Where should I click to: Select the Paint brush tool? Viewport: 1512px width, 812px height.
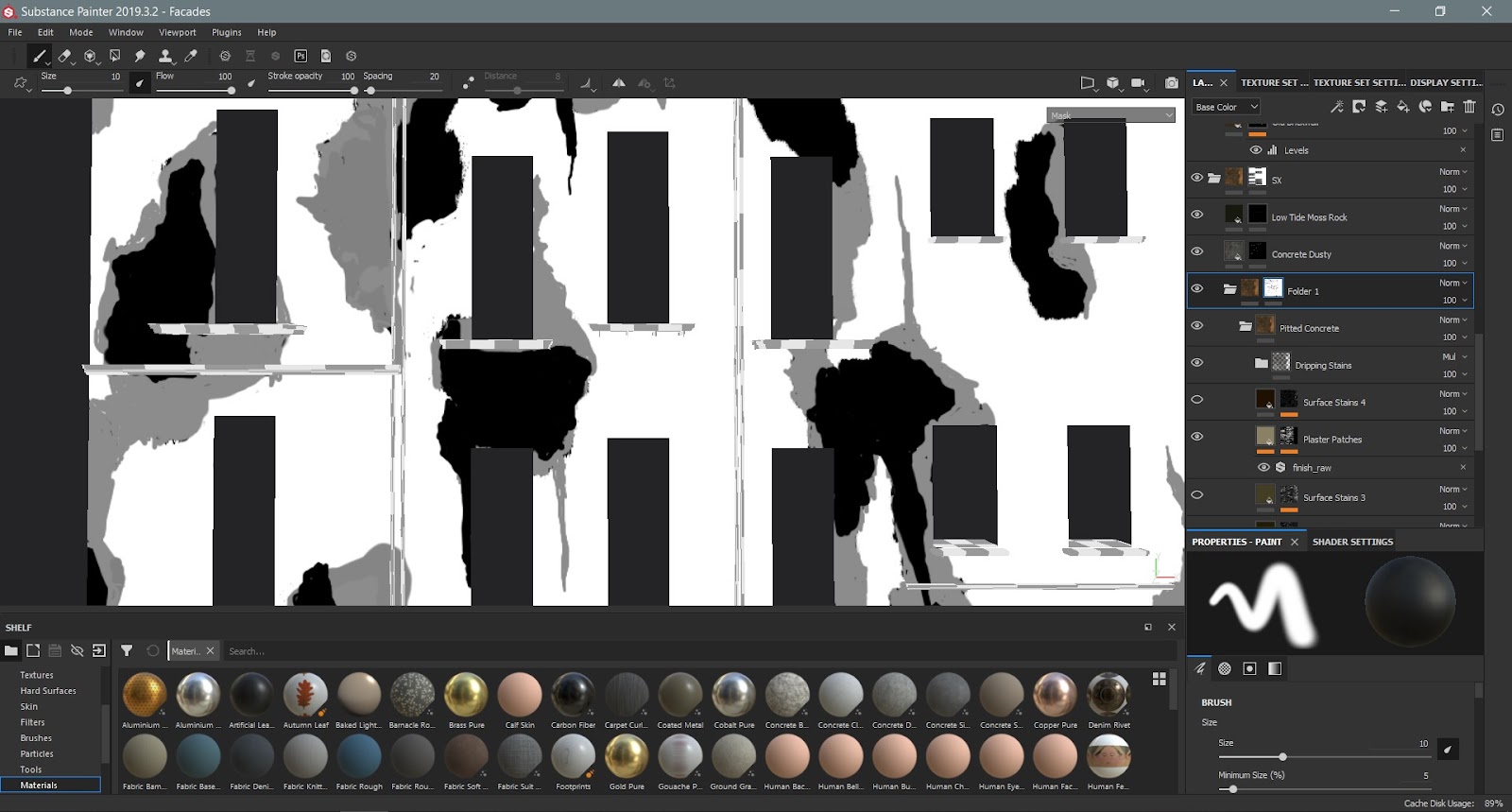point(39,56)
